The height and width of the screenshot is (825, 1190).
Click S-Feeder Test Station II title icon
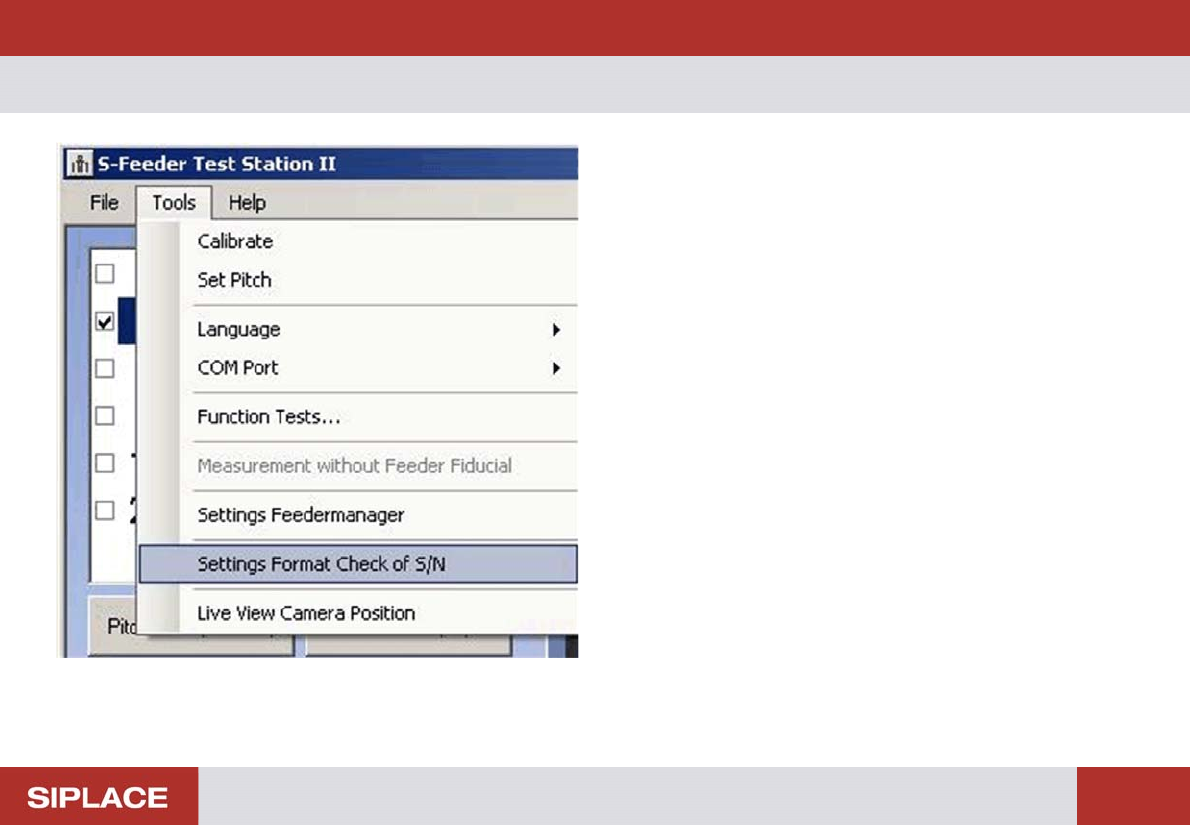pos(79,164)
